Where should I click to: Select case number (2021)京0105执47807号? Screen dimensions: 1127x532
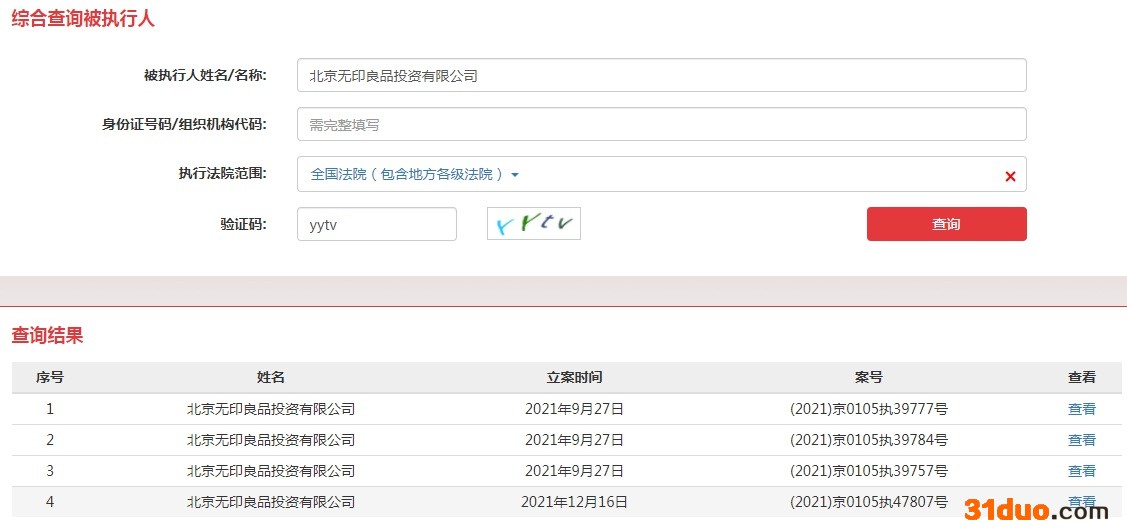coord(868,502)
